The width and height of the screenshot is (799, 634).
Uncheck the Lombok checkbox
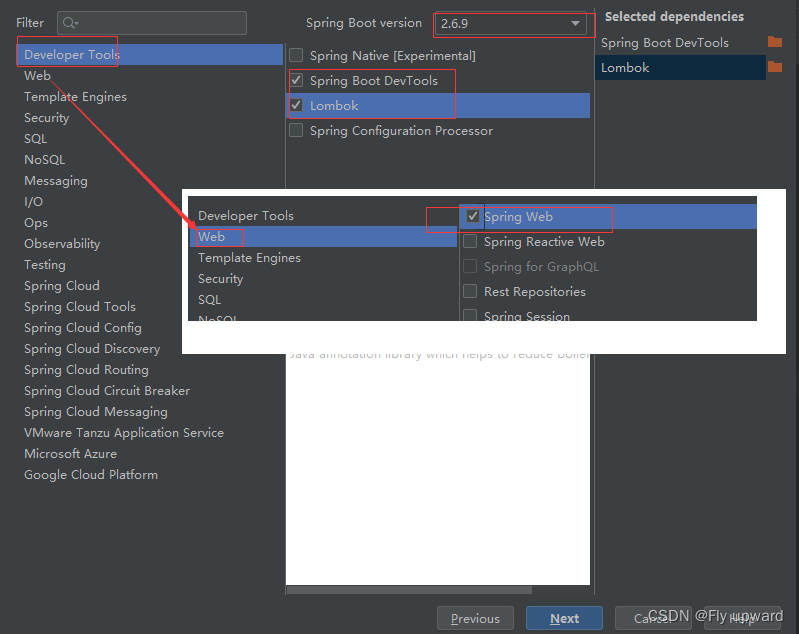(x=296, y=105)
